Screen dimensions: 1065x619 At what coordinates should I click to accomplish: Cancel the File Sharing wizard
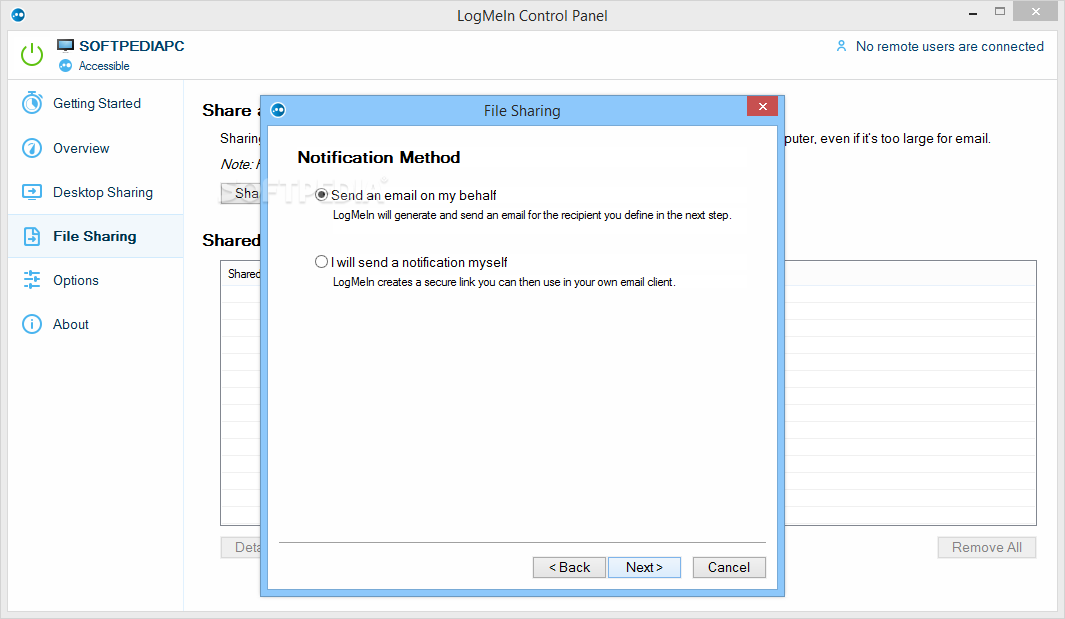(x=729, y=567)
